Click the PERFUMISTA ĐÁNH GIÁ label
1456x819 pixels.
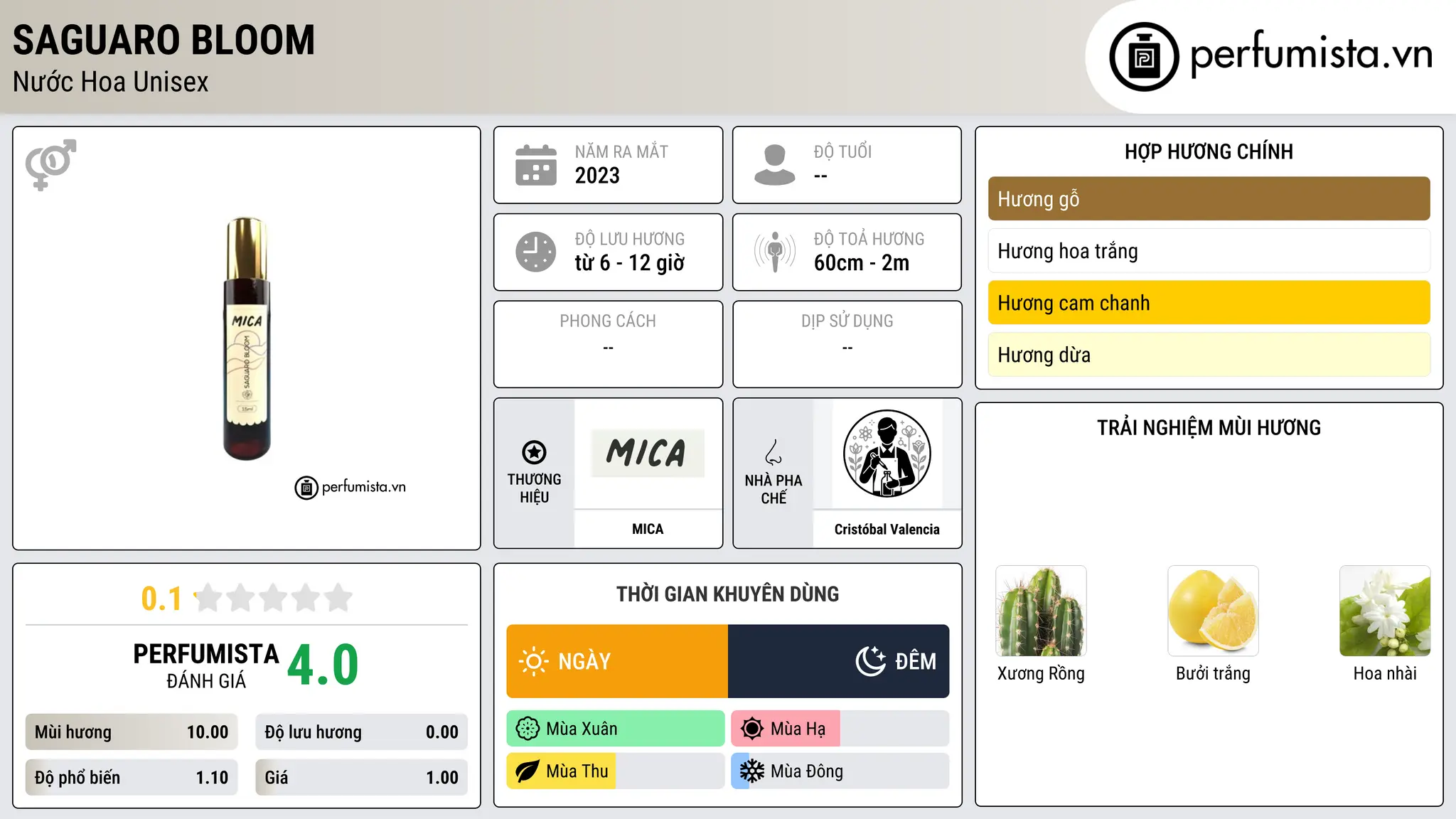click(206, 665)
